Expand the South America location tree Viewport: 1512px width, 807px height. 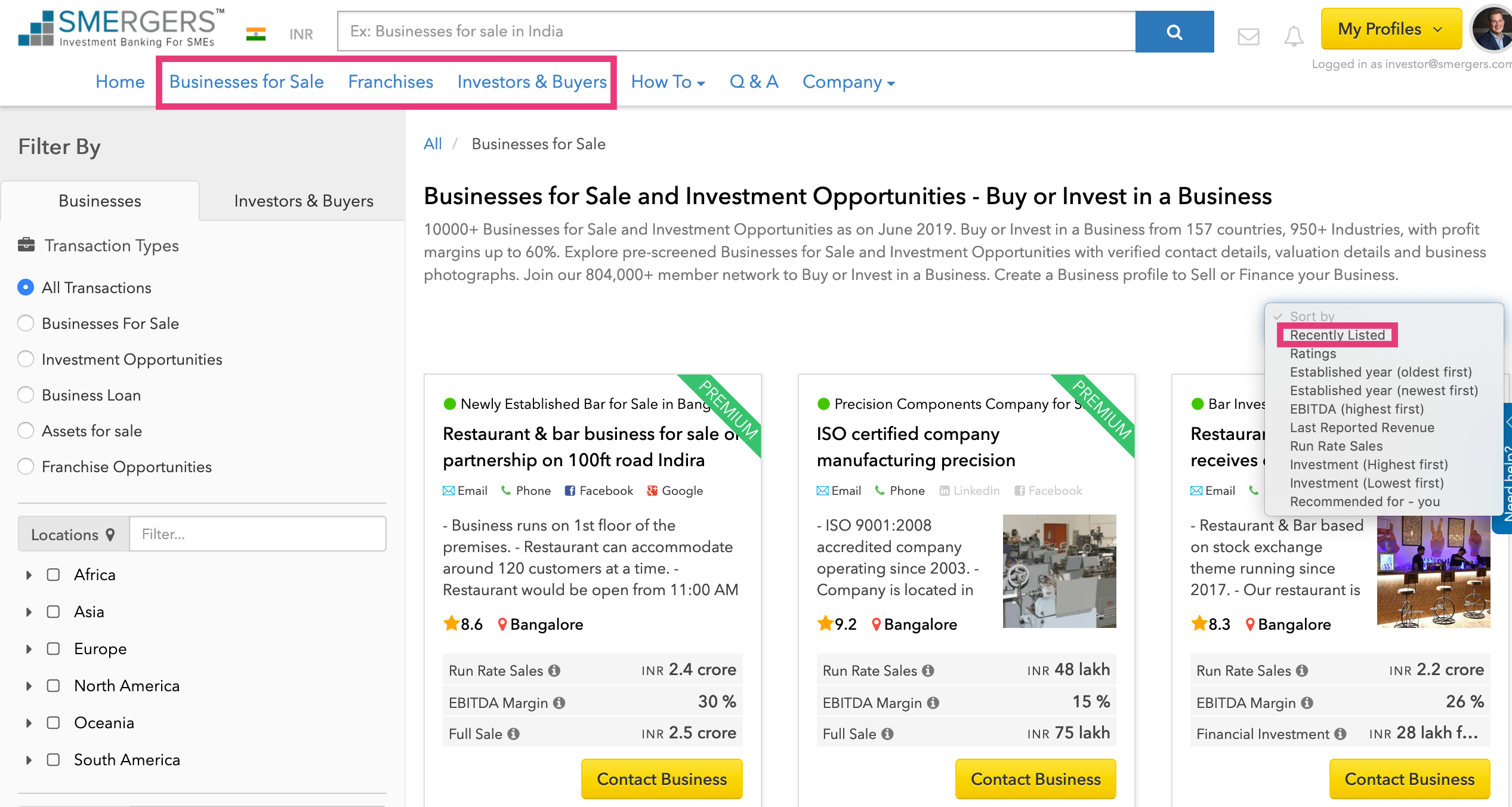pos(29,760)
